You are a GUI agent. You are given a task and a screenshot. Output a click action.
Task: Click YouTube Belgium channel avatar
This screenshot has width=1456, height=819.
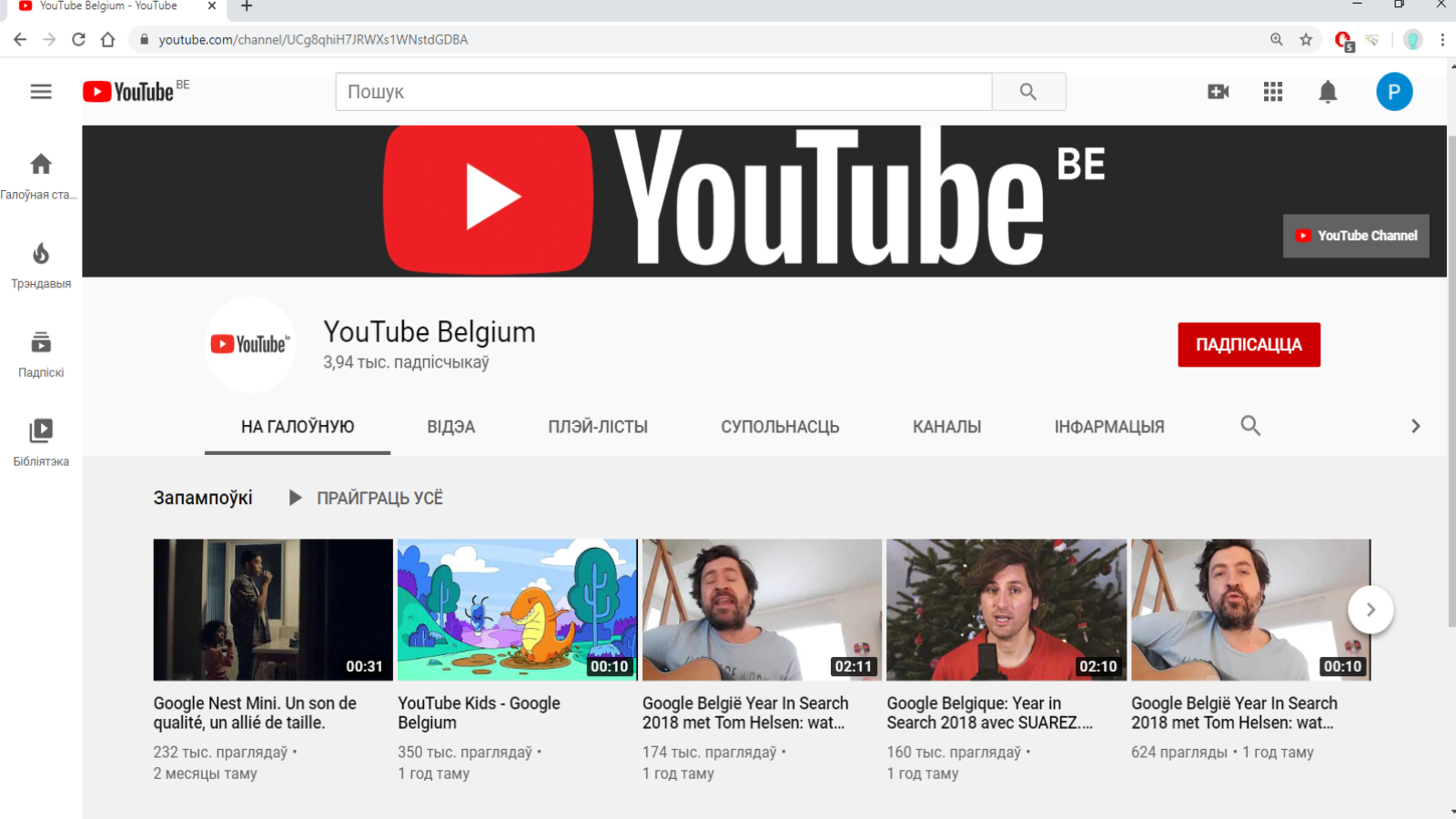[250, 344]
